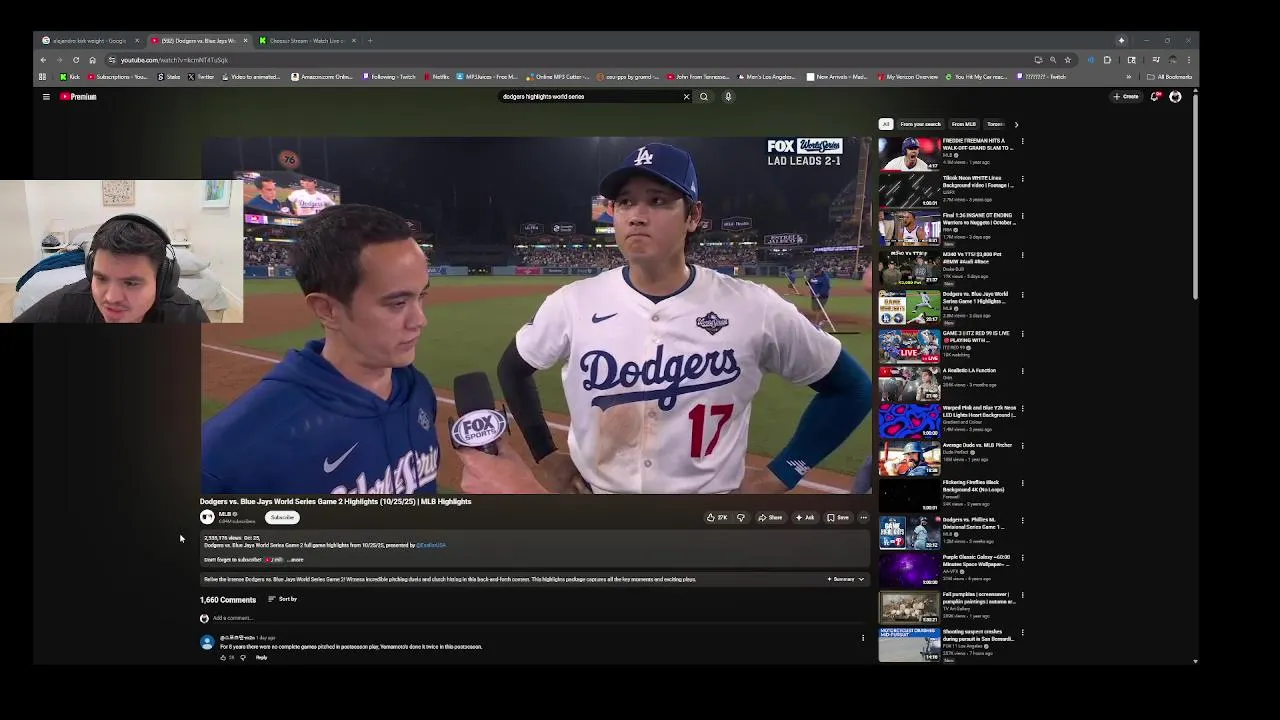Open options for the top comment
This screenshot has width=1280, height=720.
pyautogui.click(x=863, y=638)
